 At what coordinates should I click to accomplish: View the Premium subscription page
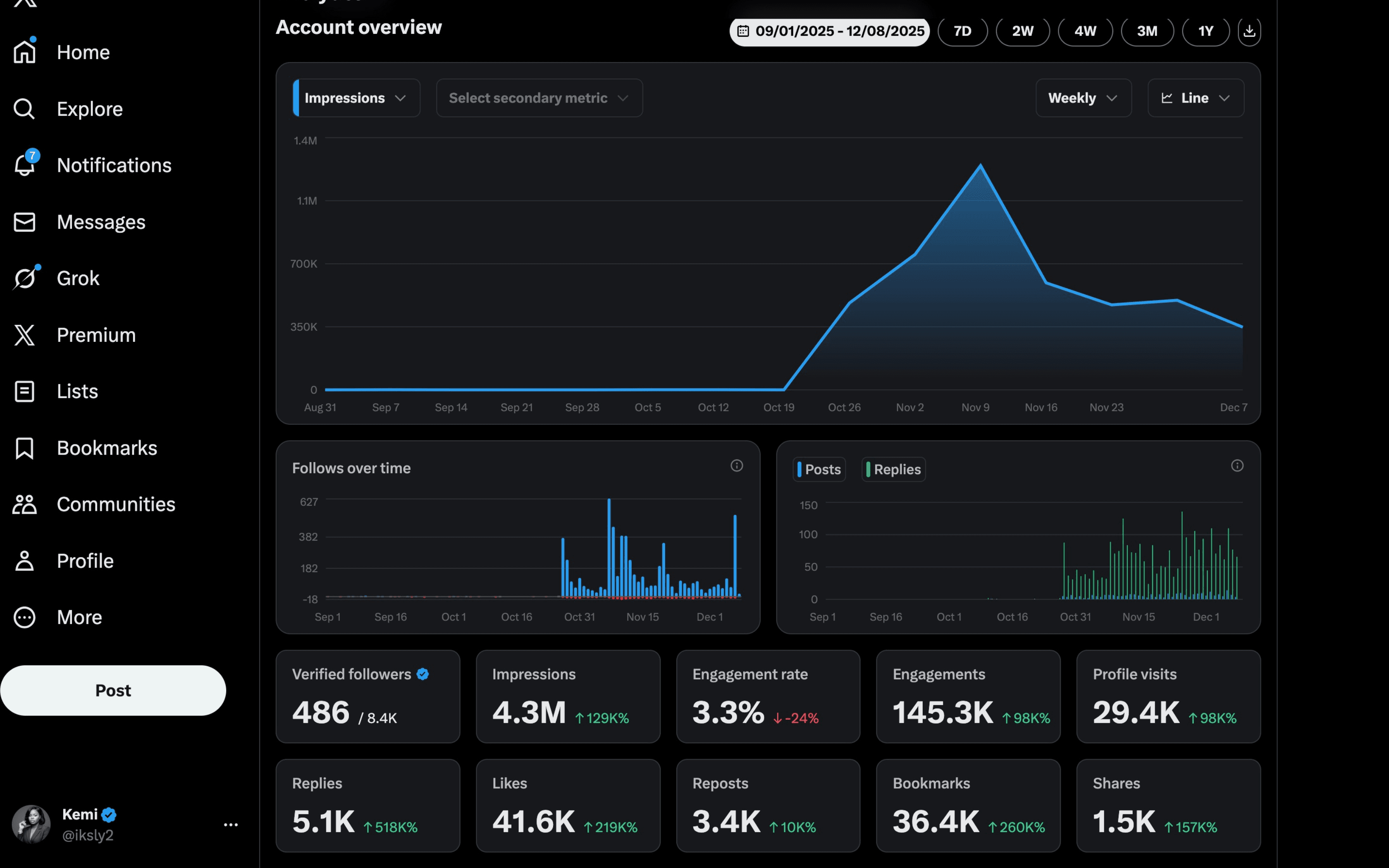(x=96, y=335)
